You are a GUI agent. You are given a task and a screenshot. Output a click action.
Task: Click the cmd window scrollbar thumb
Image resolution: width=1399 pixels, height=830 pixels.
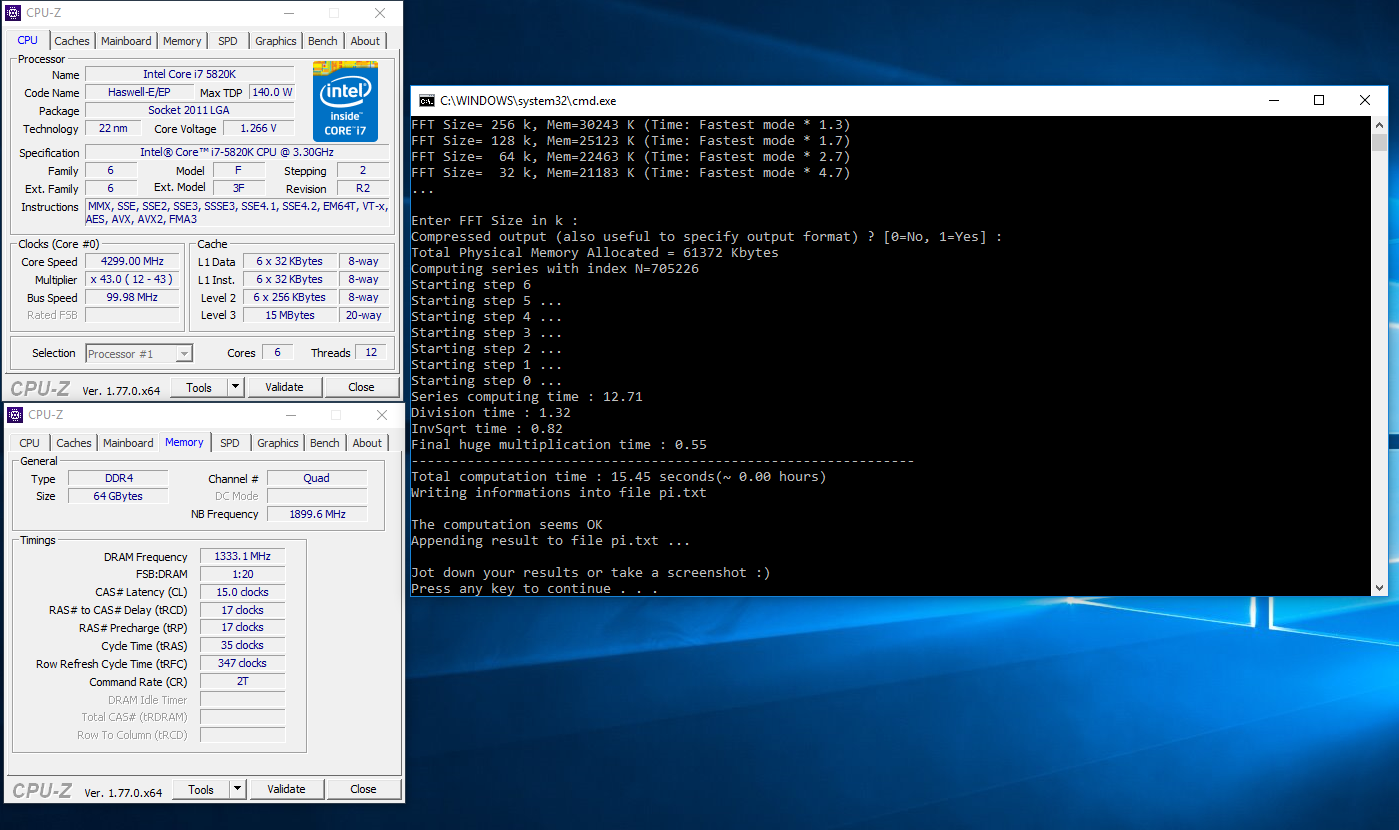click(1380, 143)
